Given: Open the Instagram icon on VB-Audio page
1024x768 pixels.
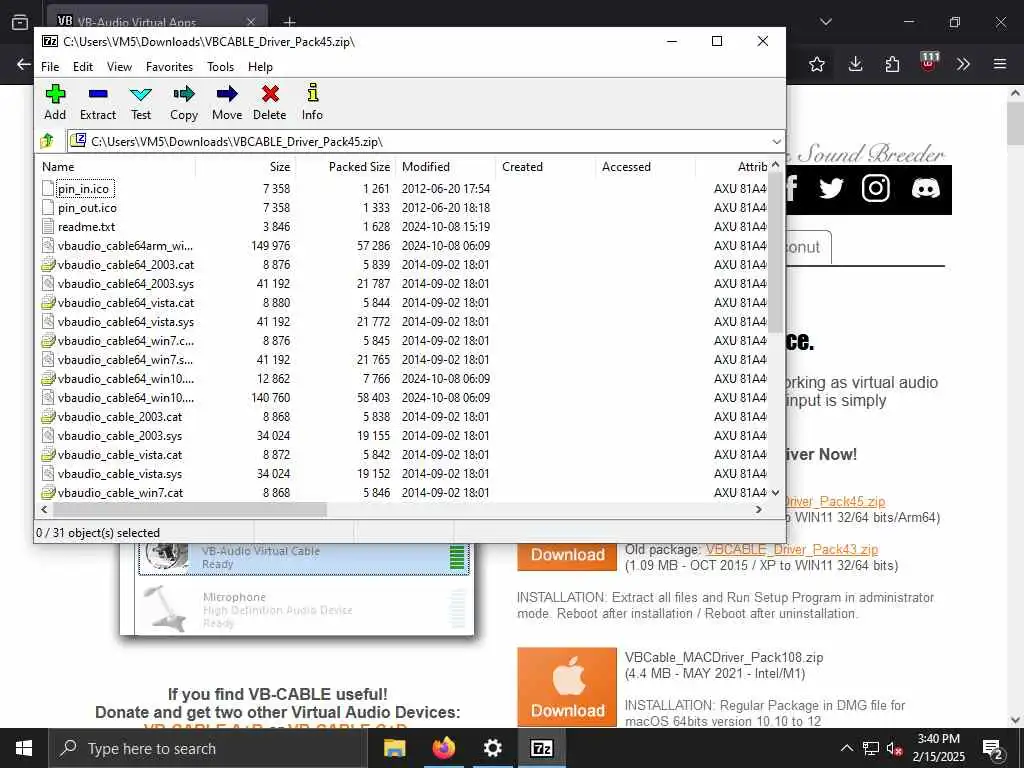Looking at the screenshot, I should click(x=876, y=189).
